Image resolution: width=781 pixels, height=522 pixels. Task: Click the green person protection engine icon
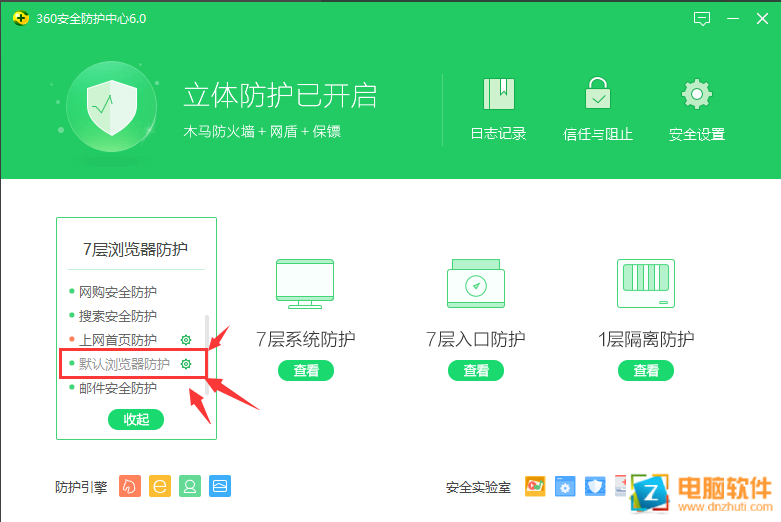click(190, 486)
